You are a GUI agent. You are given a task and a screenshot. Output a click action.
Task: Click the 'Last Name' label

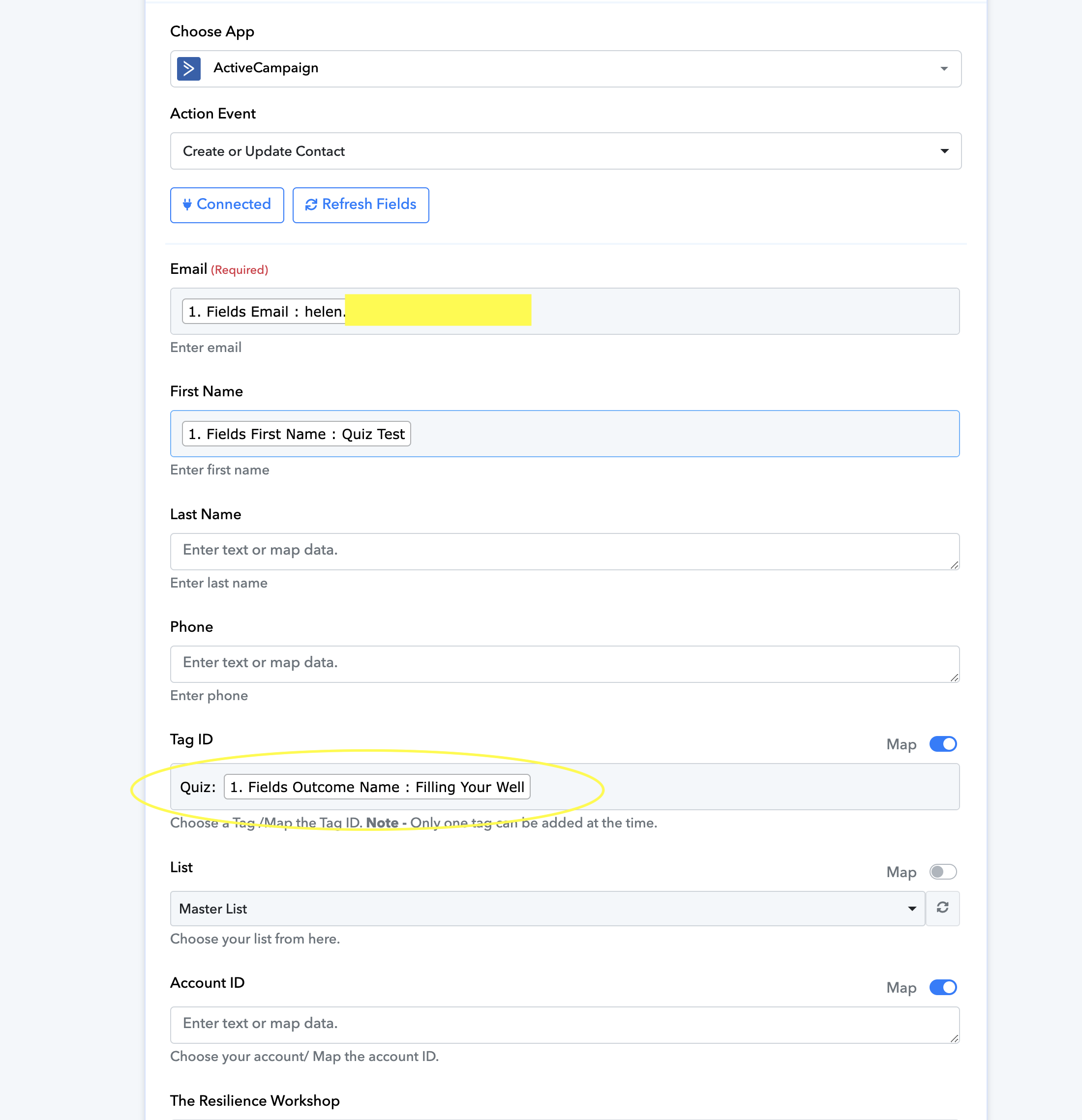click(x=206, y=514)
